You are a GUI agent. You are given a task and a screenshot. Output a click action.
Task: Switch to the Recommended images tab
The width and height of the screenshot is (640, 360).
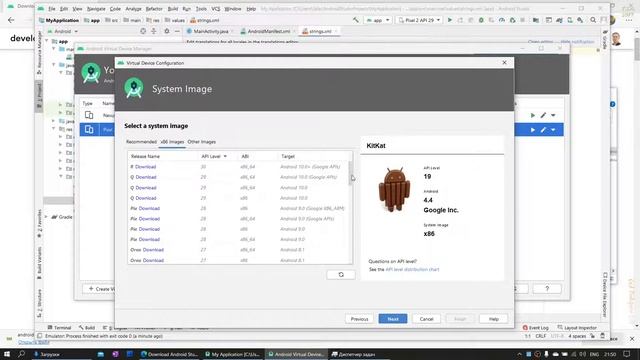(141, 142)
